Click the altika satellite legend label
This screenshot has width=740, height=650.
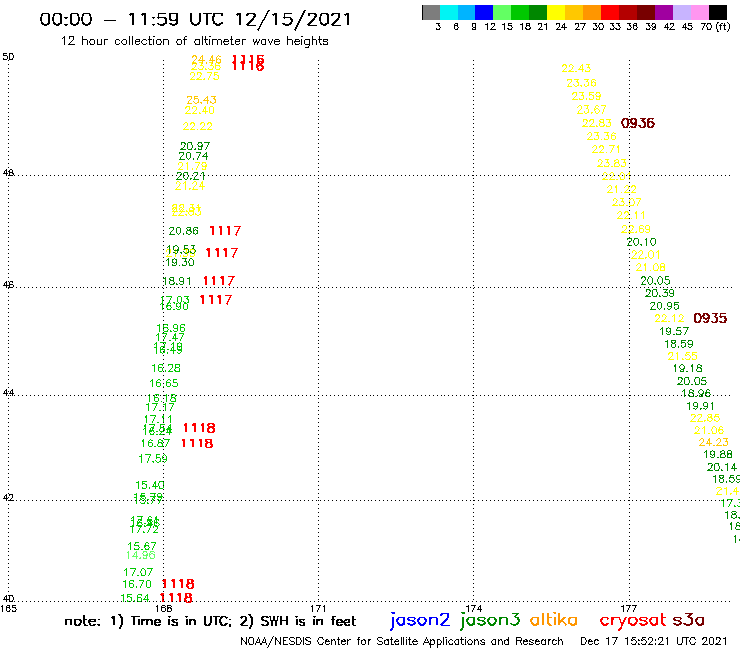click(554, 620)
